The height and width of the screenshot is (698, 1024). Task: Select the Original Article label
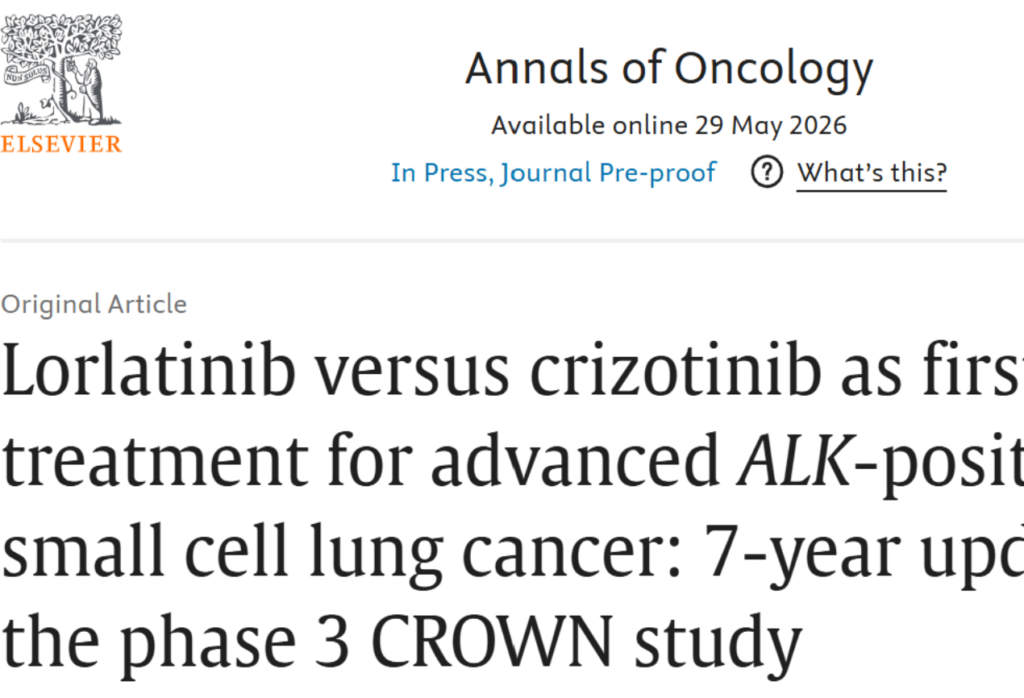coord(94,304)
